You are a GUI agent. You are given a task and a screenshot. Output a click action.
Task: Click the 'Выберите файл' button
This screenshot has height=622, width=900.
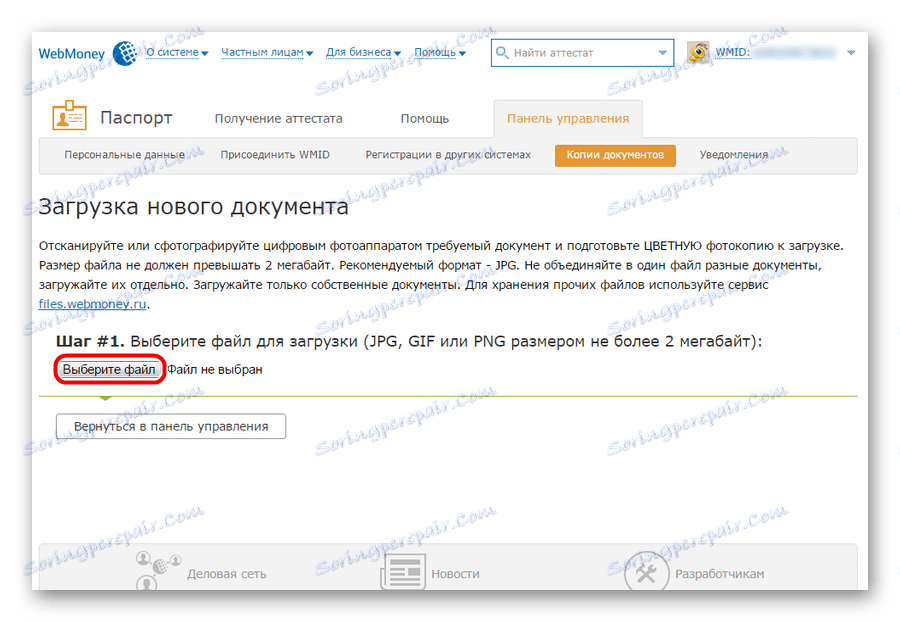click(109, 370)
